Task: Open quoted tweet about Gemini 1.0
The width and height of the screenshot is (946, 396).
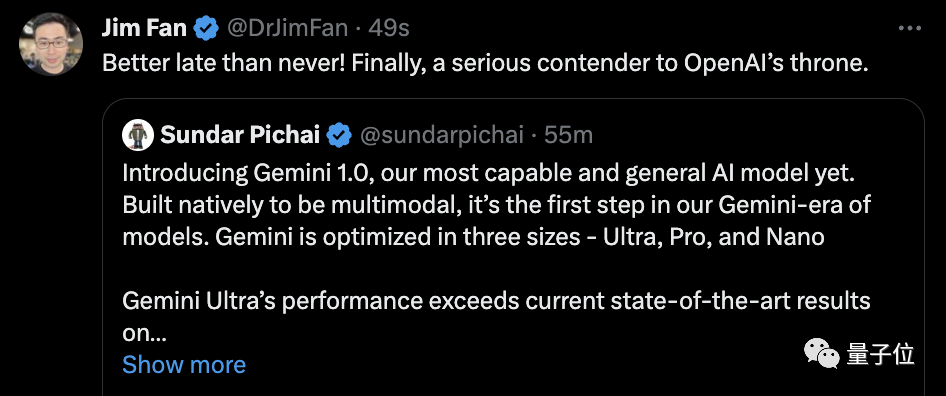Action: point(513,248)
